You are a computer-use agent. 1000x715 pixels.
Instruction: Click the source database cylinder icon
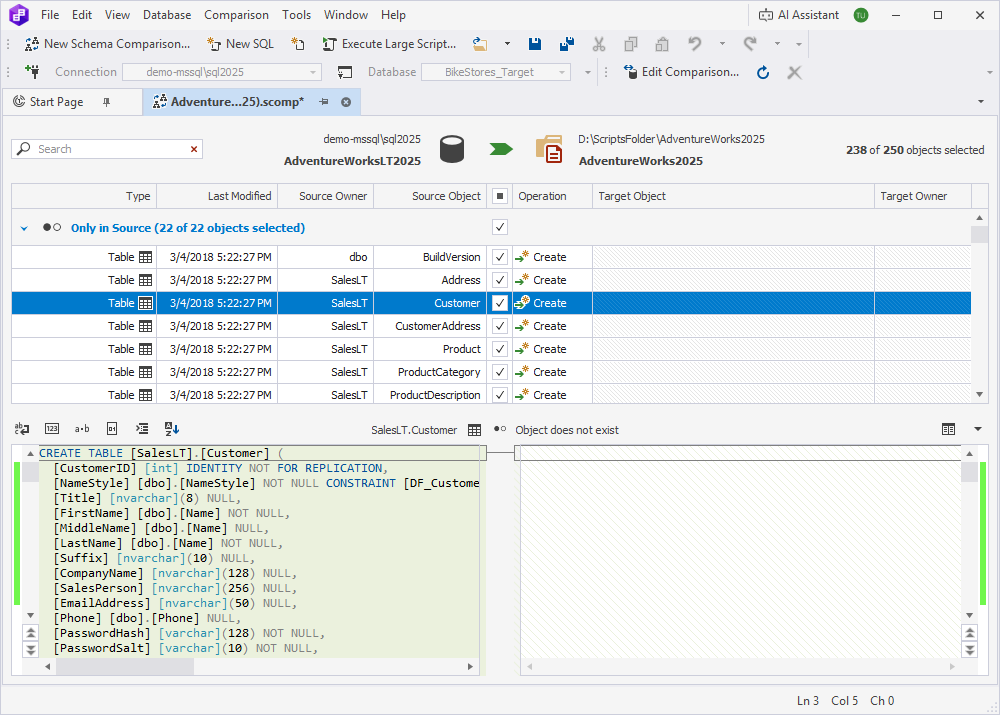[452, 149]
